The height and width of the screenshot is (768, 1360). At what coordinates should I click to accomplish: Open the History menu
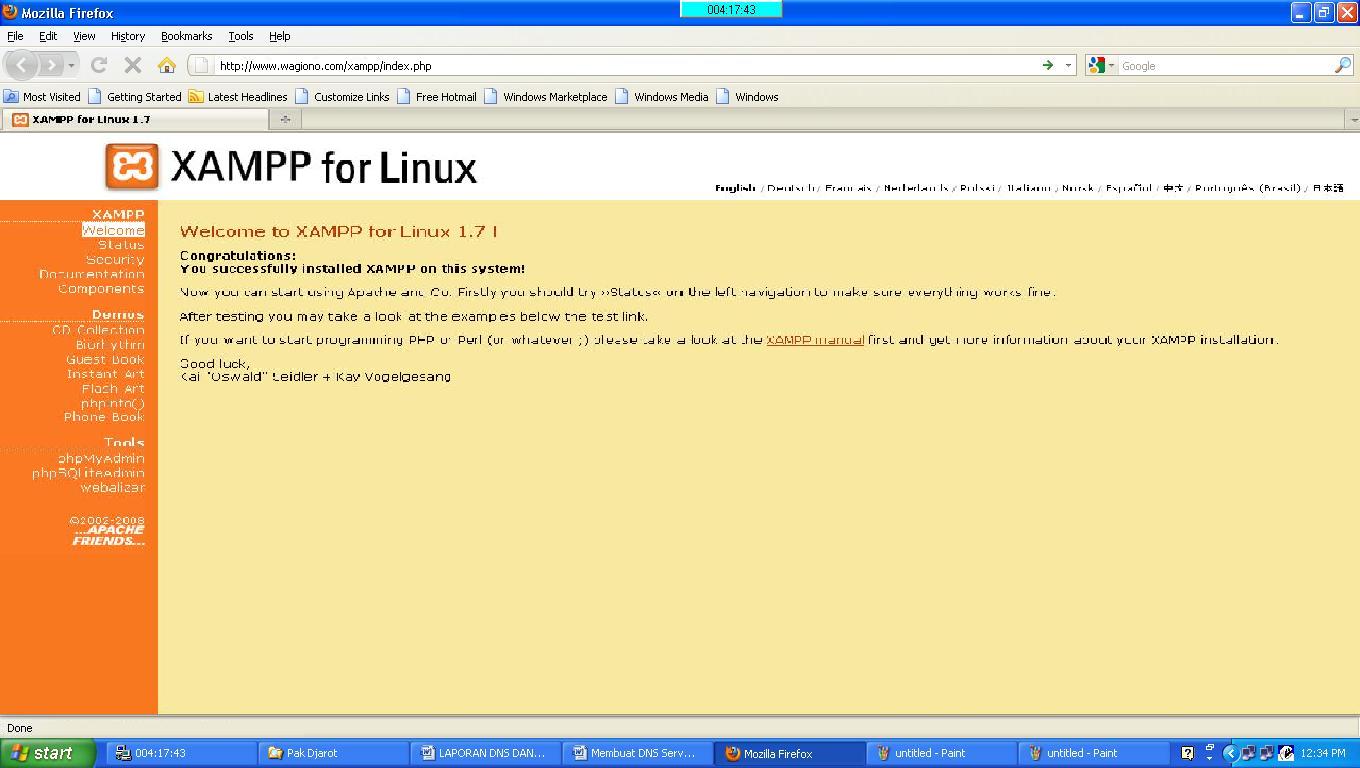pos(128,36)
